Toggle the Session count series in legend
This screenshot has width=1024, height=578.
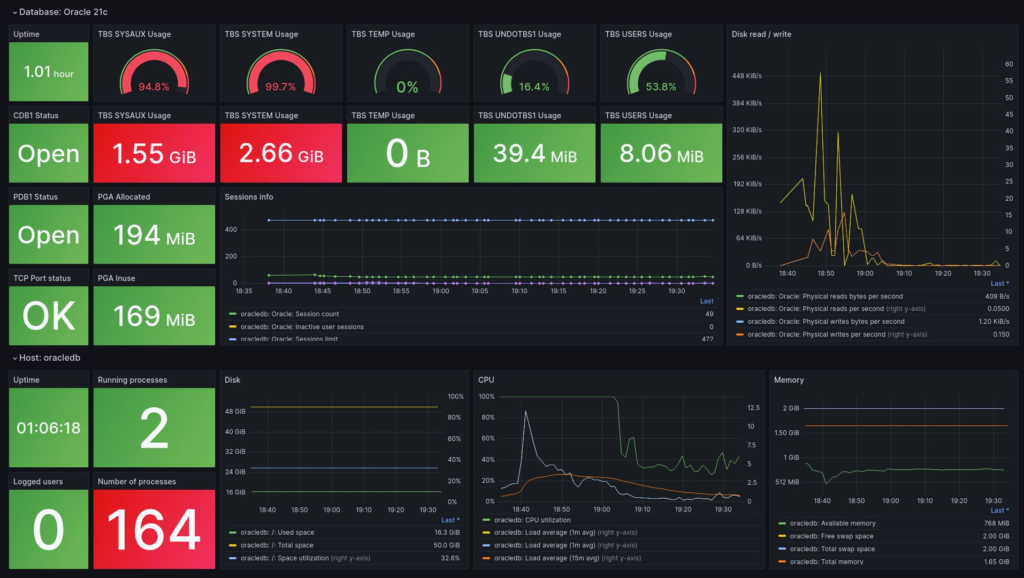click(290, 314)
